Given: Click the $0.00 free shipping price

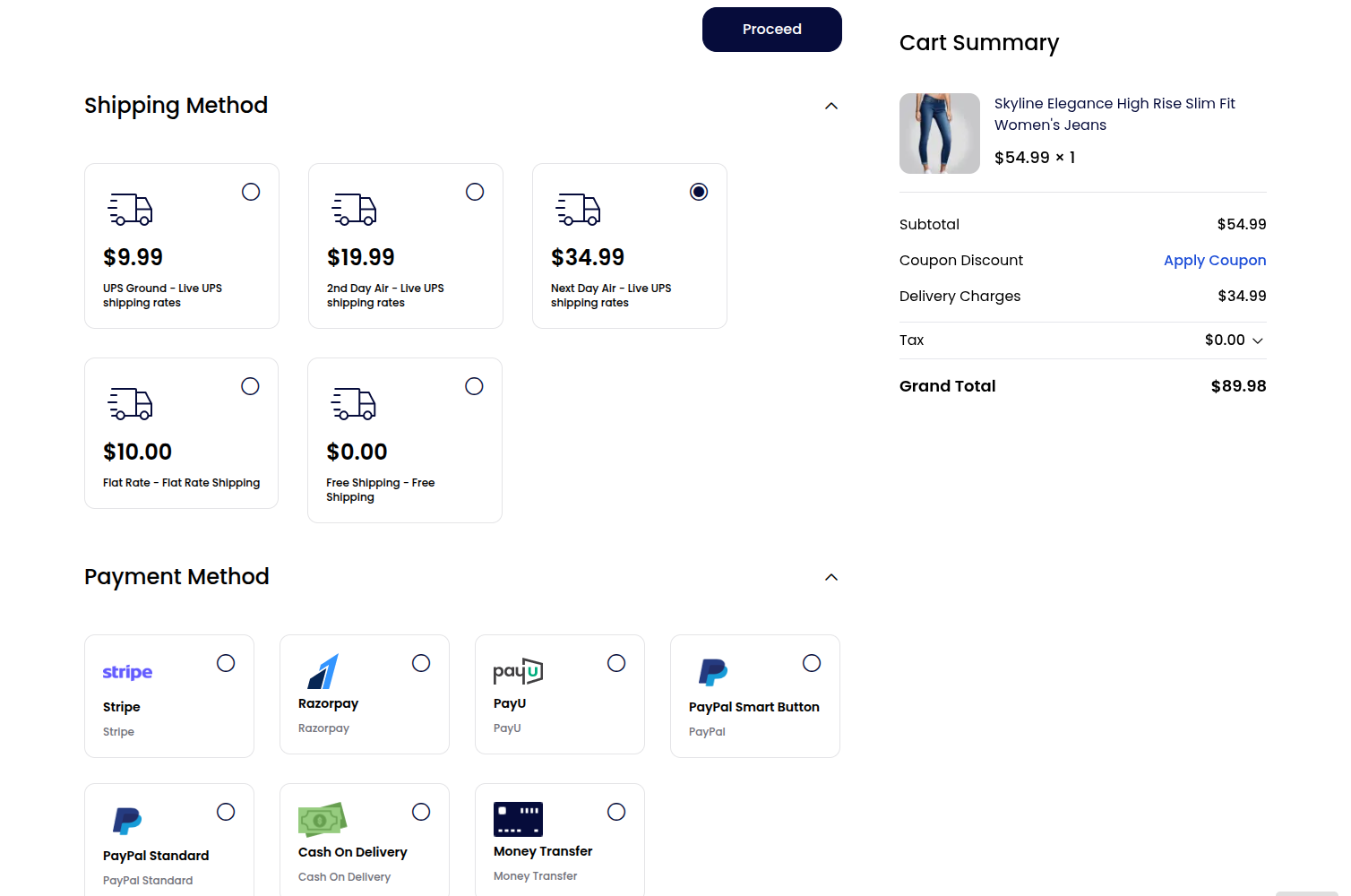Looking at the screenshot, I should coord(357,452).
